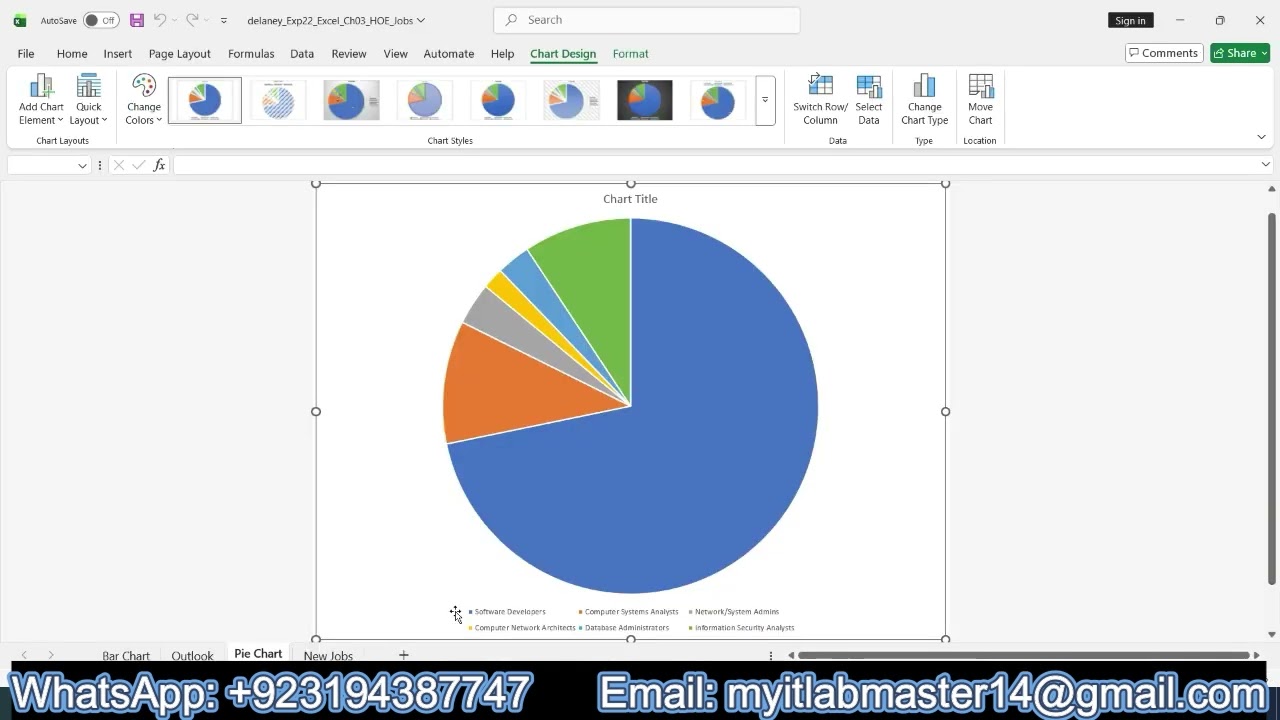Click the Undo arrow icon
The width and height of the screenshot is (1280, 720).
[x=159, y=20]
